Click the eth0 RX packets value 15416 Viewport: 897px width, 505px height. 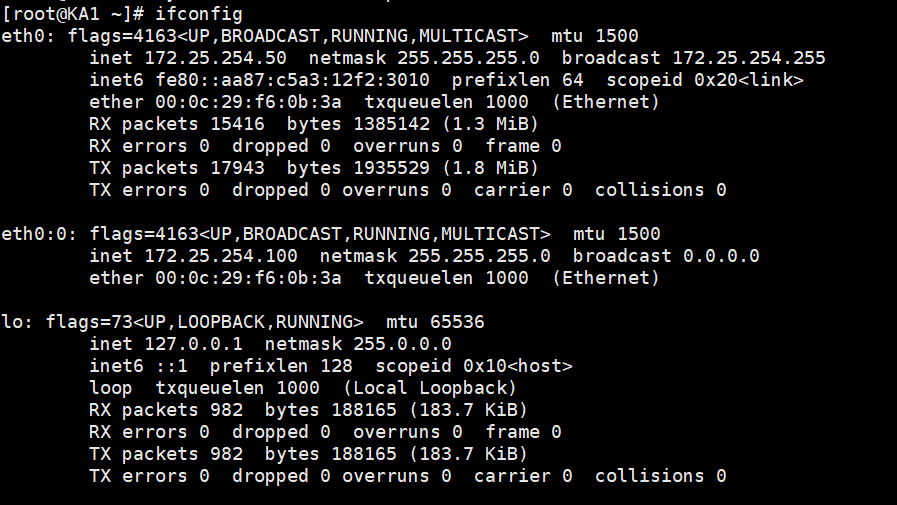pos(237,124)
